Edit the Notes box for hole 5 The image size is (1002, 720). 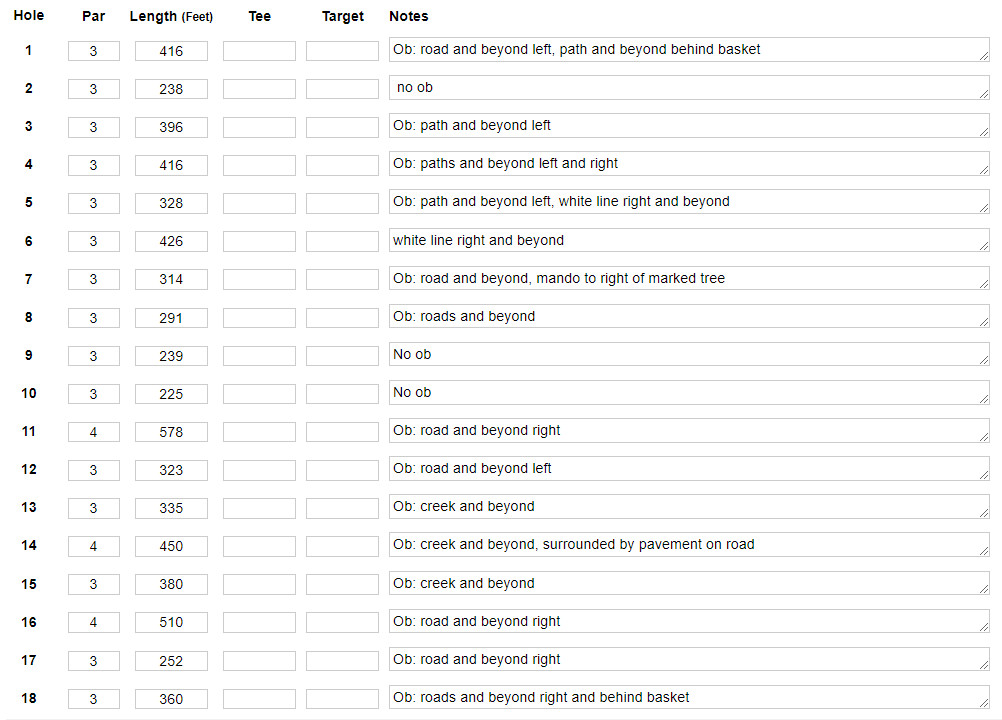(x=688, y=202)
